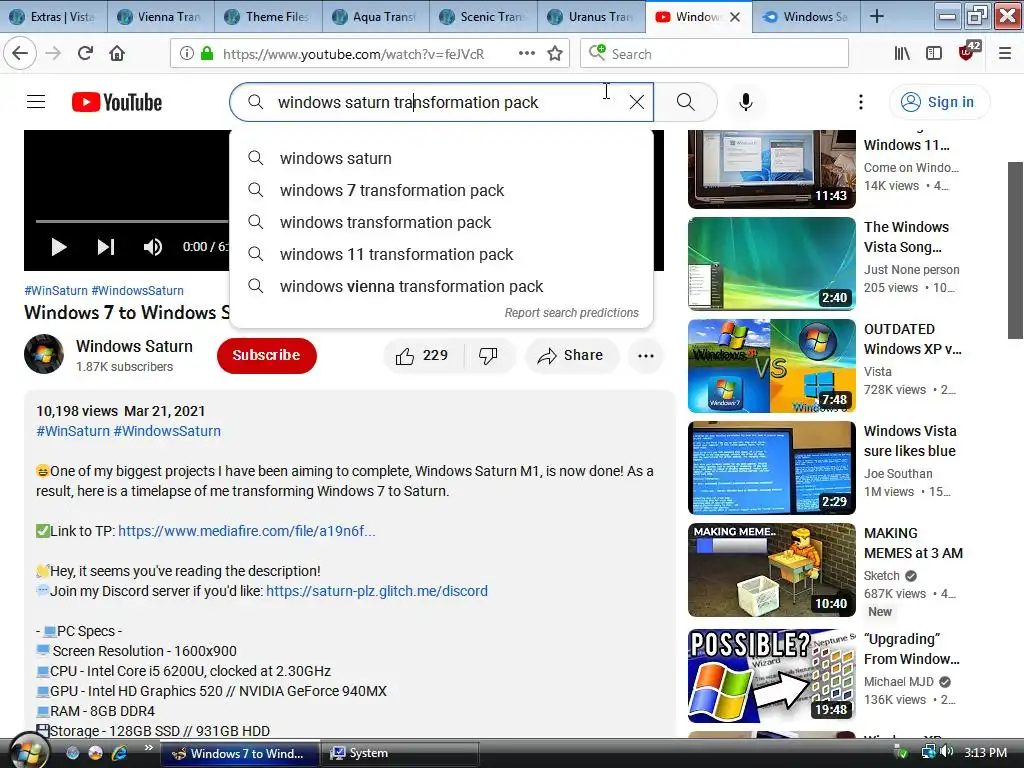The image size is (1024, 768).
Task: Open volume control in system tray
Action: click(x=948, y=752)
